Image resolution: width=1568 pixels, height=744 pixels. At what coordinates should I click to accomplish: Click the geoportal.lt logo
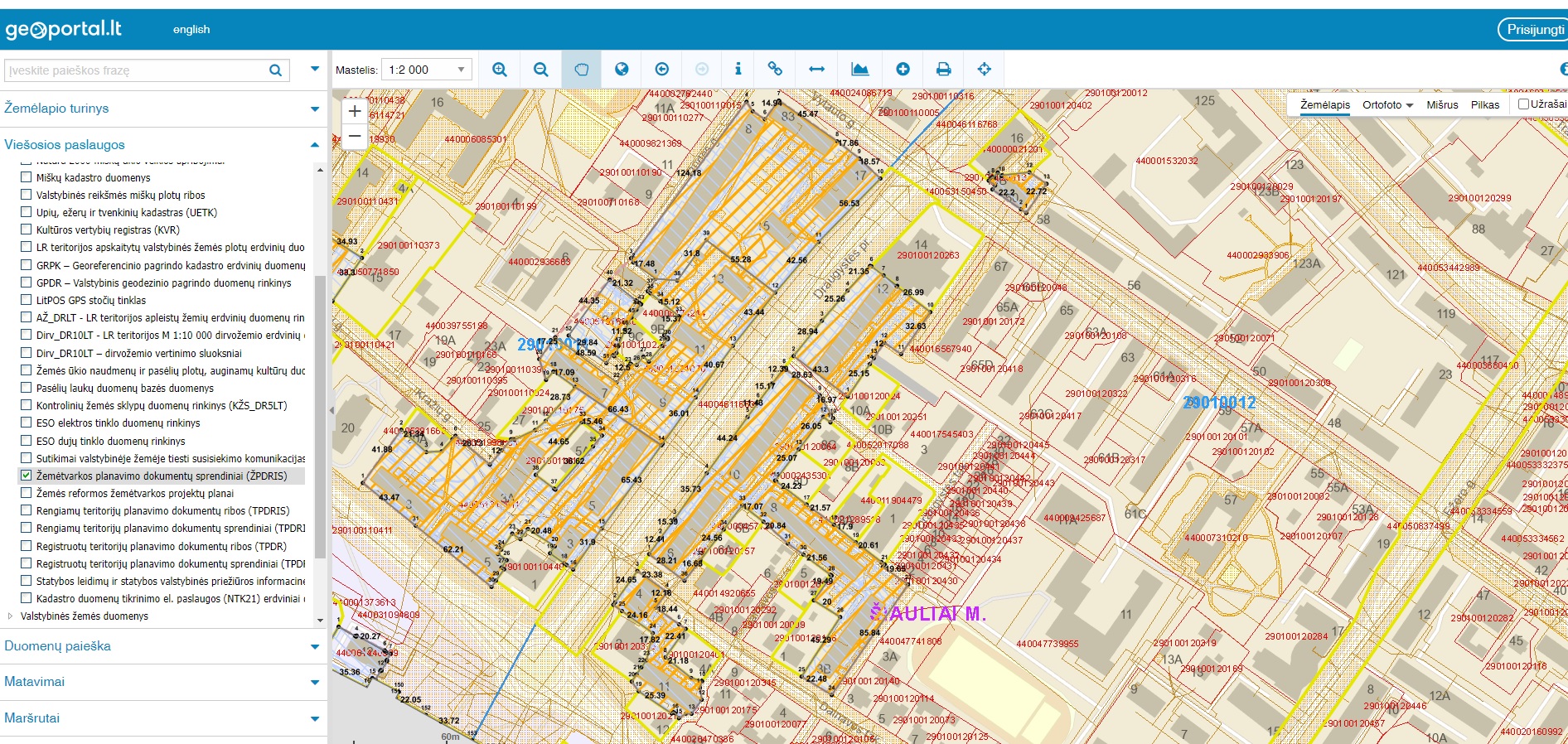point(64,30)
